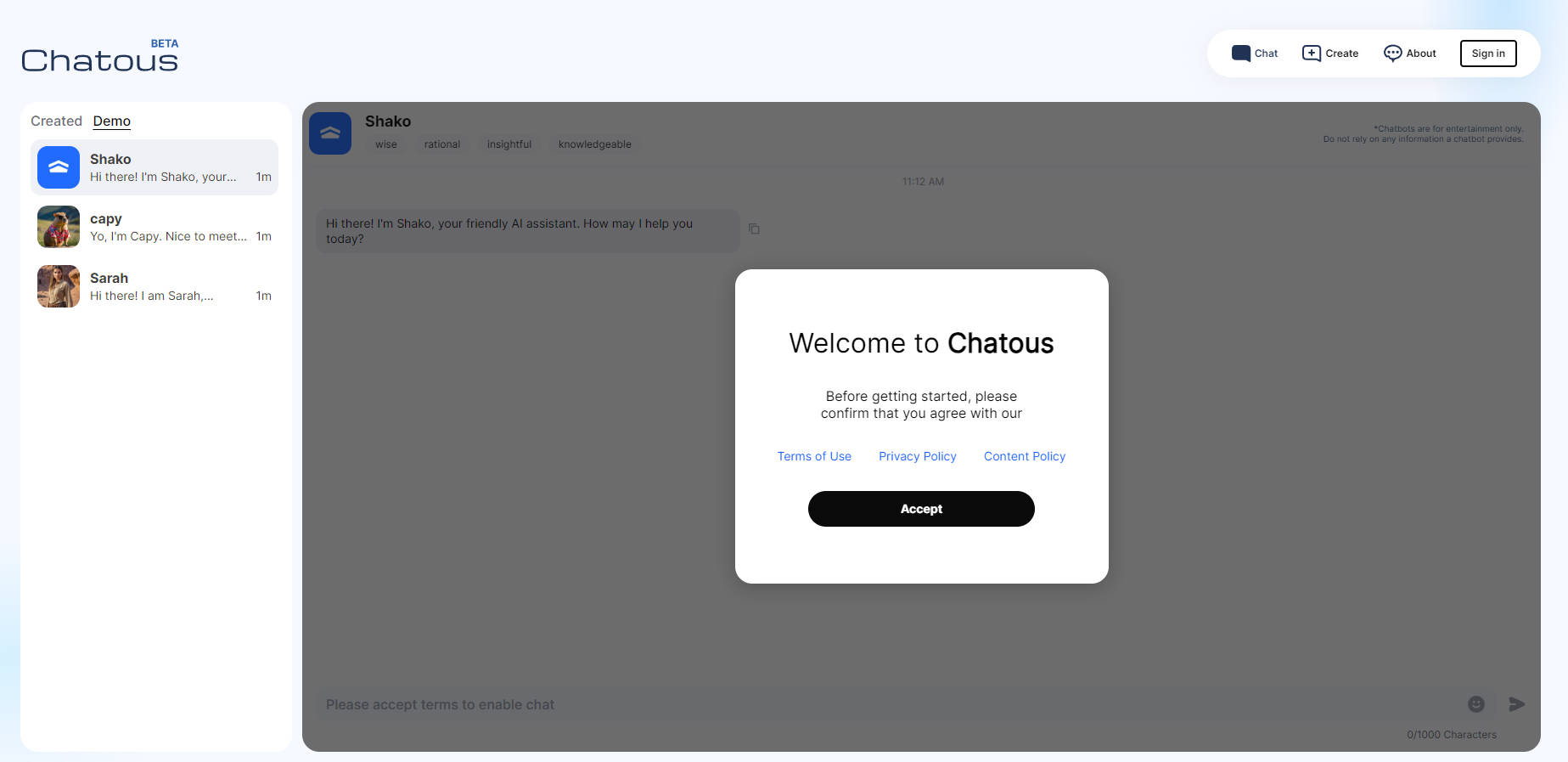Click the Chatous logo
Image resolution: width=1568 pixels, height=762 pixels.
pyautogui.click(x=99, y=60)
